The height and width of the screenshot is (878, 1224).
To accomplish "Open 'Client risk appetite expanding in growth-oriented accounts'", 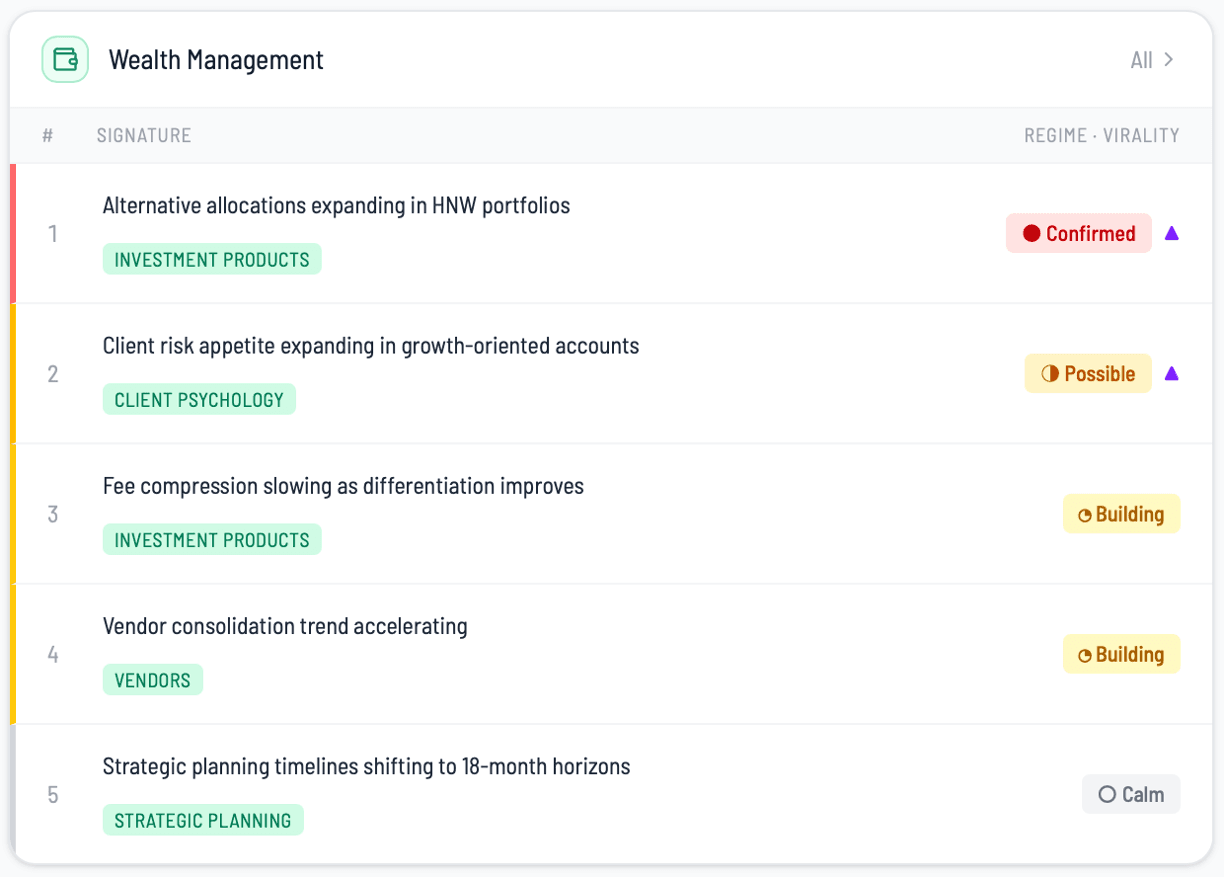I will [x=371, y=346].
